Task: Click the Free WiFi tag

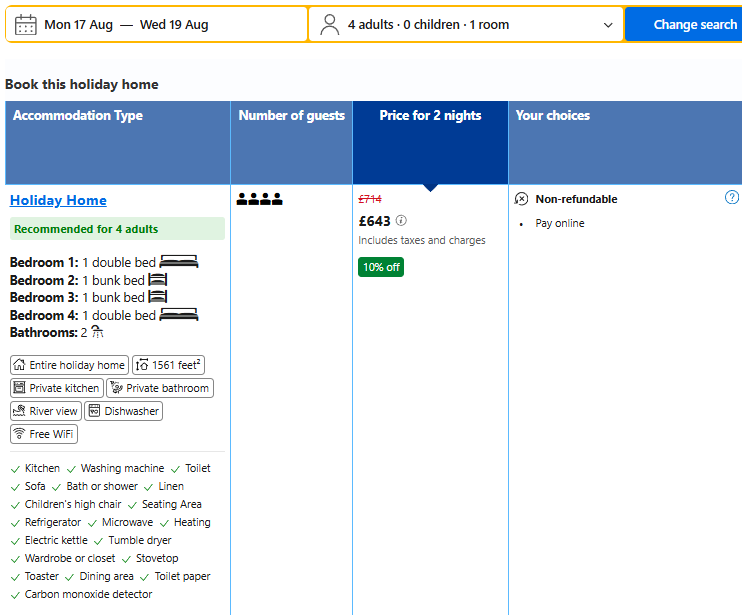Action: (44, 434)
